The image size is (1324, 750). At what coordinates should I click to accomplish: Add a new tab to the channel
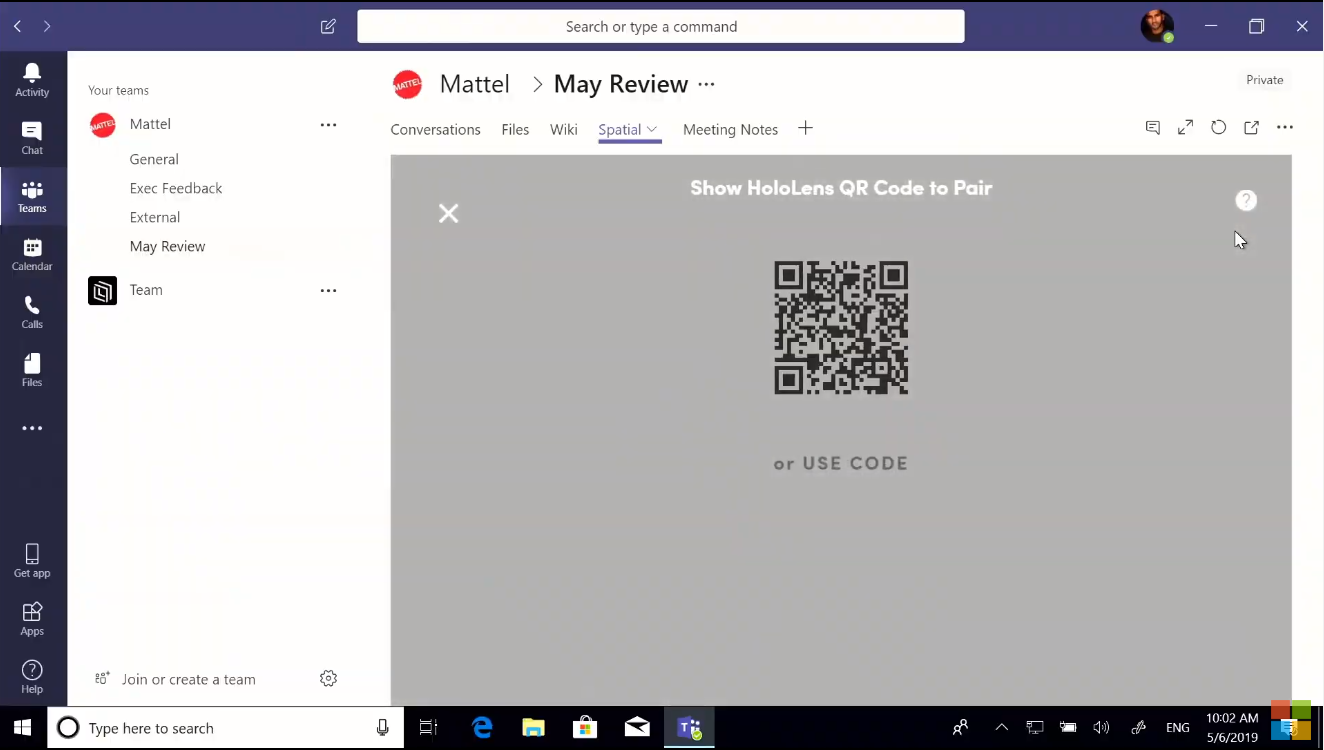pyautogui.click(x=805, y=128)
